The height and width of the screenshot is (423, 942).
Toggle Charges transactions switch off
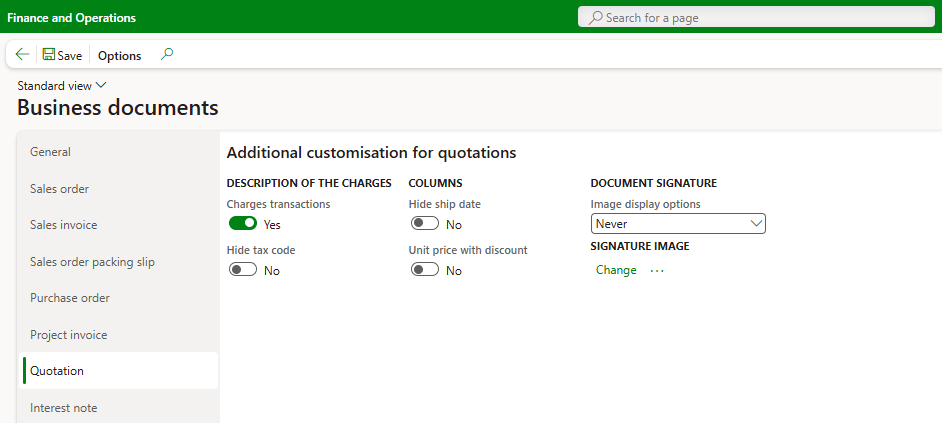coord(243,224)
